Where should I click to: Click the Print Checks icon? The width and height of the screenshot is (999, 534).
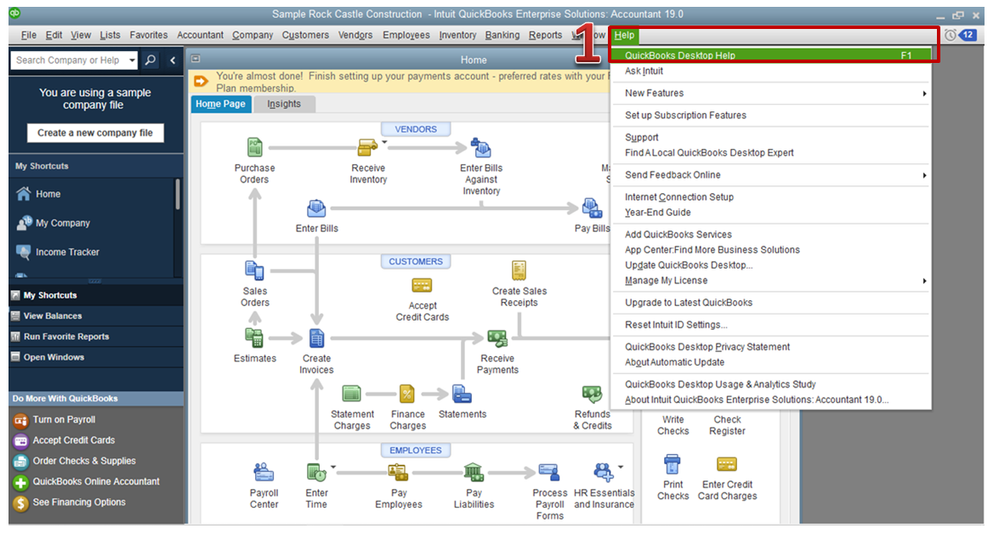pyautogui.click(x=672, y=464)
